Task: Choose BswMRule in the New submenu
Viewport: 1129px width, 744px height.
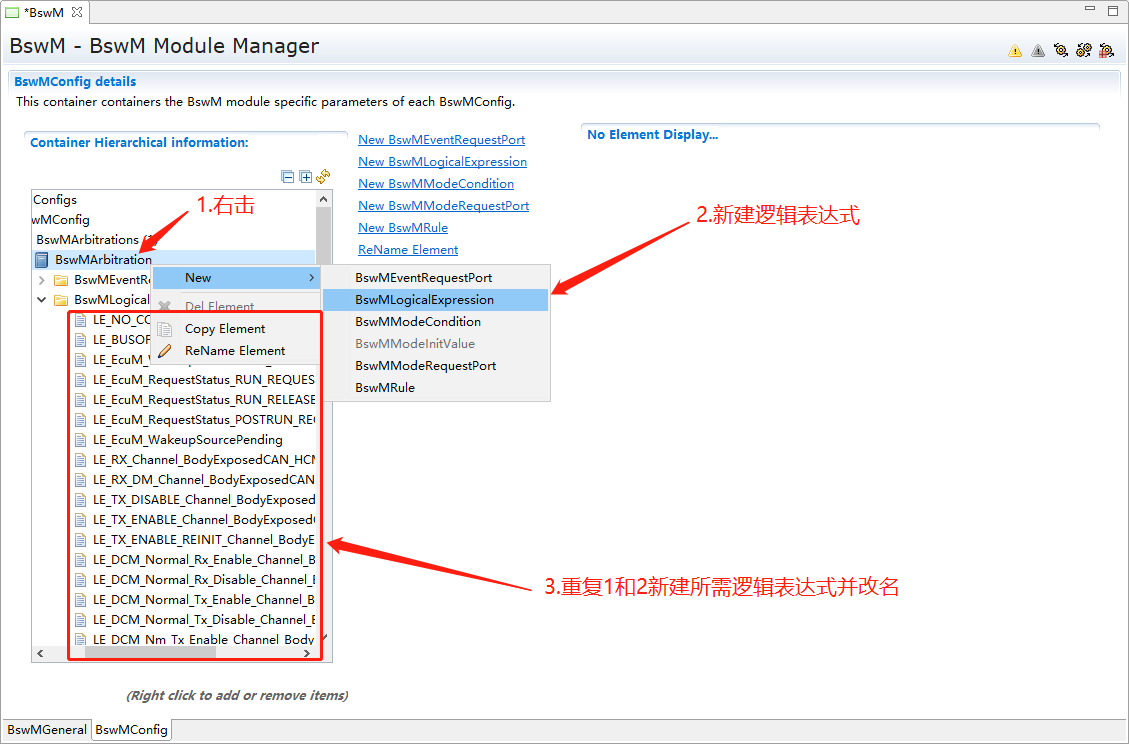Action: (x=385, y=388)
